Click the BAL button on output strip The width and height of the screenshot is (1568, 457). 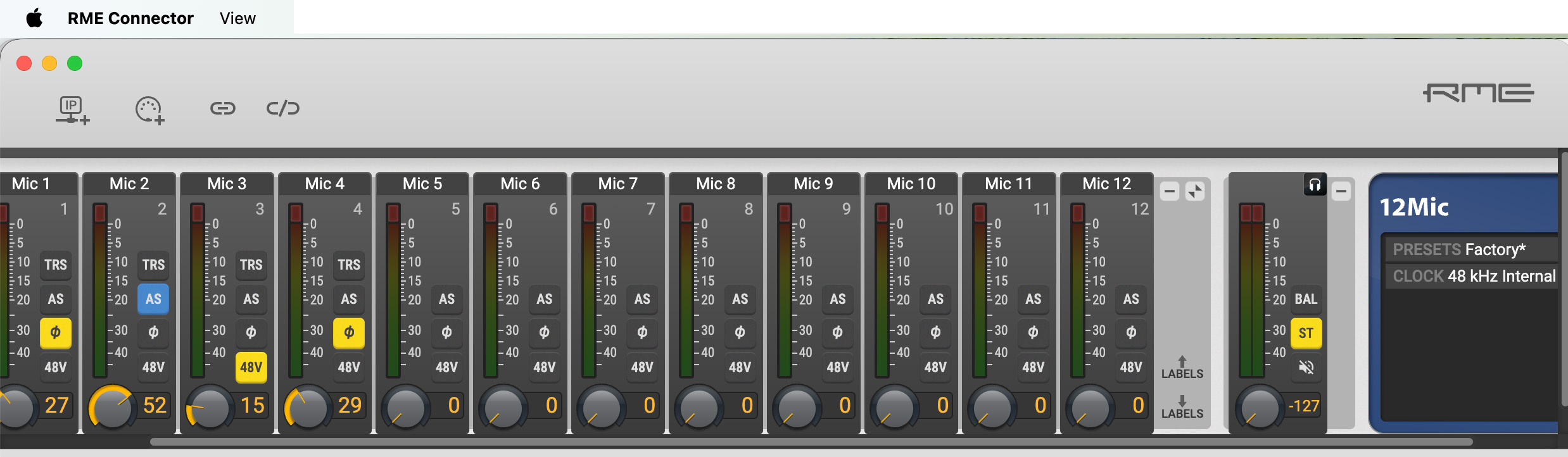pyautogui.click(x=1306, y=299)
